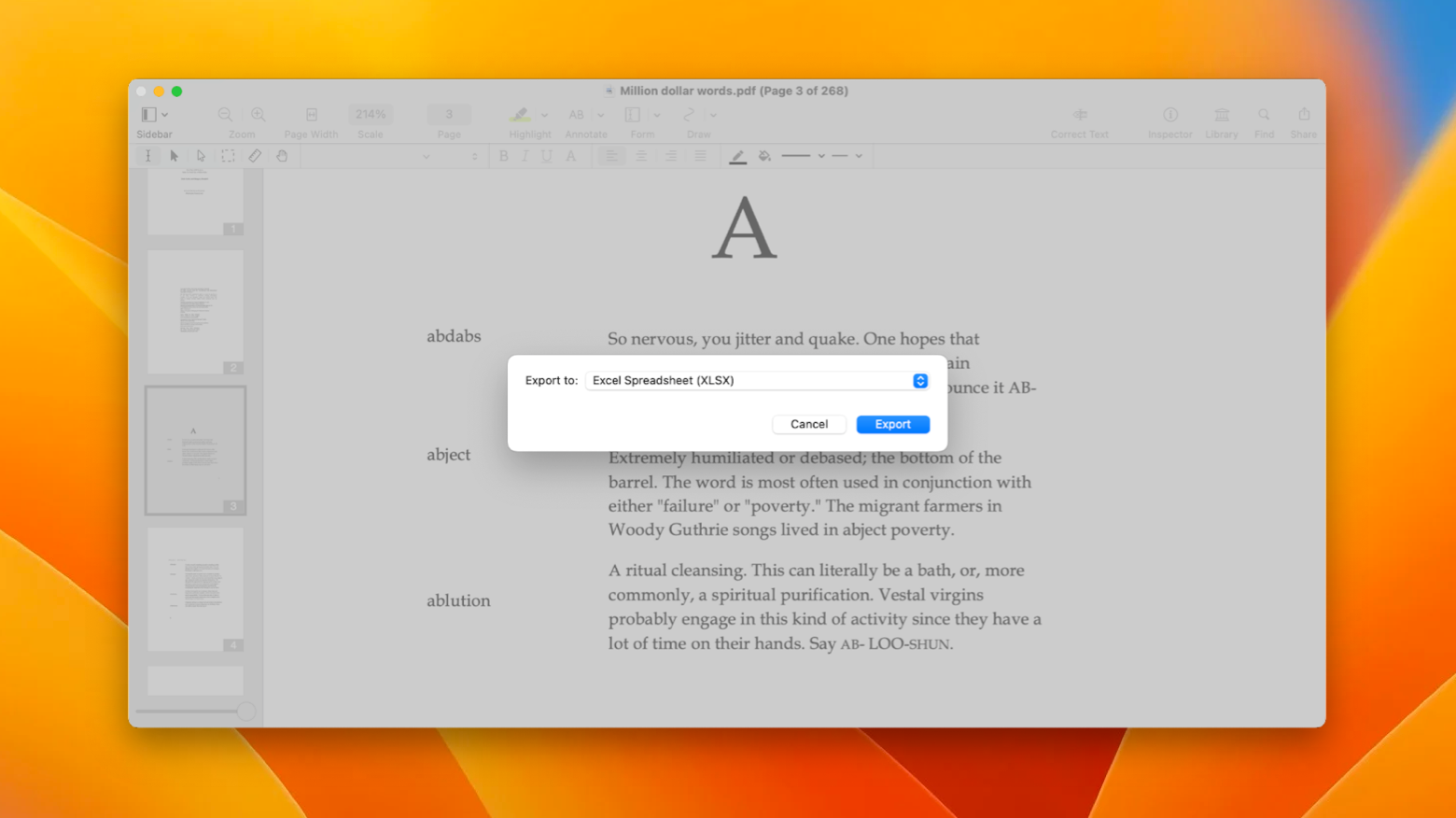Zoom out using the magnifier minus icon
This screenshot has width=1456, height=818.
click(x=225, y=114)
